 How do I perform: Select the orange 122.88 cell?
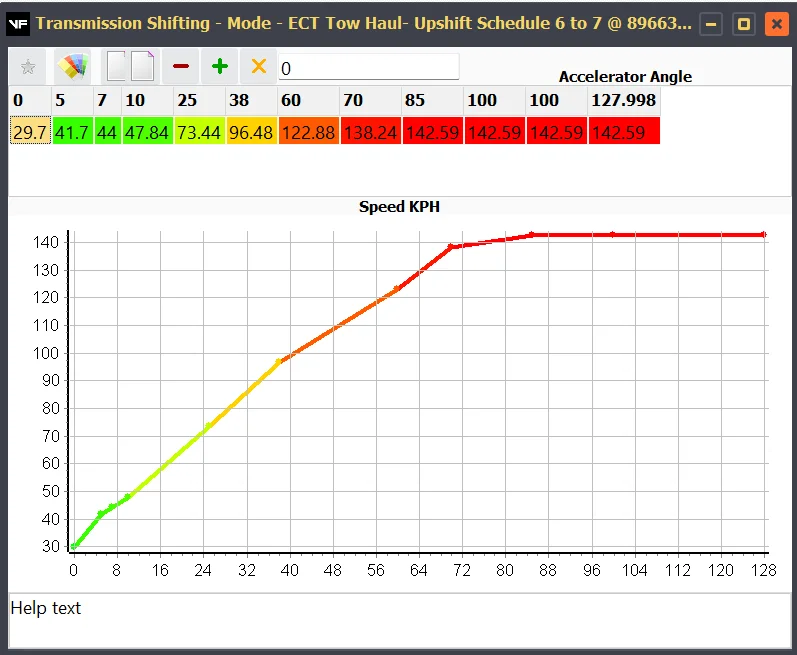click(308, 132)
